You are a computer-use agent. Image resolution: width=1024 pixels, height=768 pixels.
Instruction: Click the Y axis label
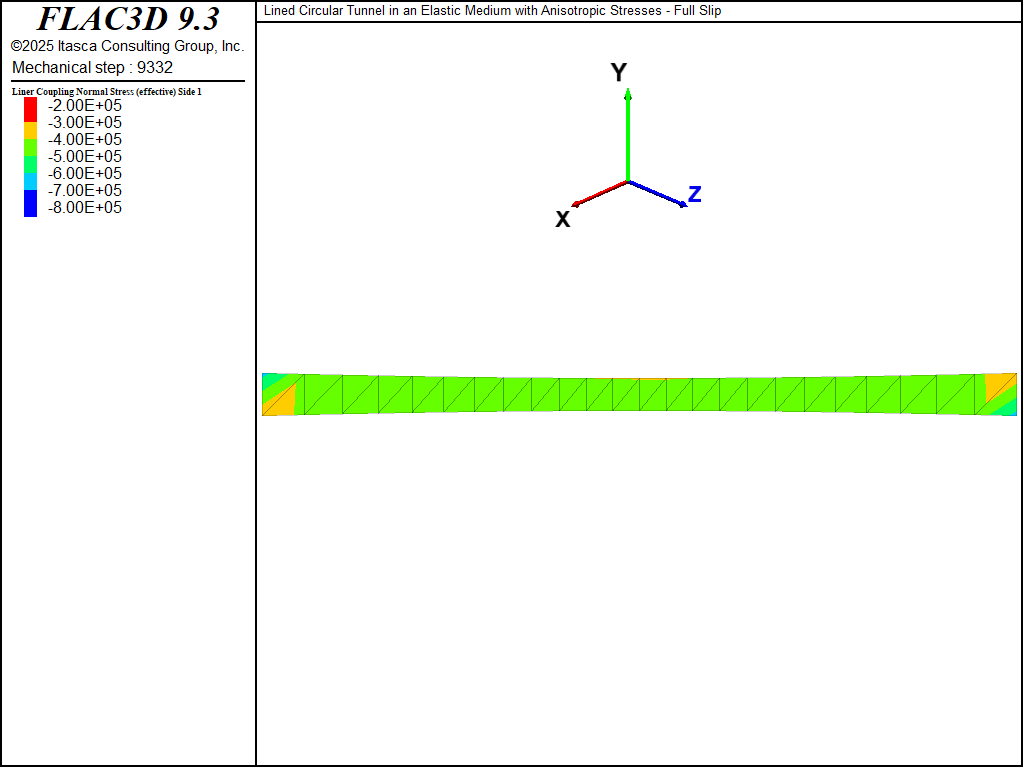pos(619,72)
